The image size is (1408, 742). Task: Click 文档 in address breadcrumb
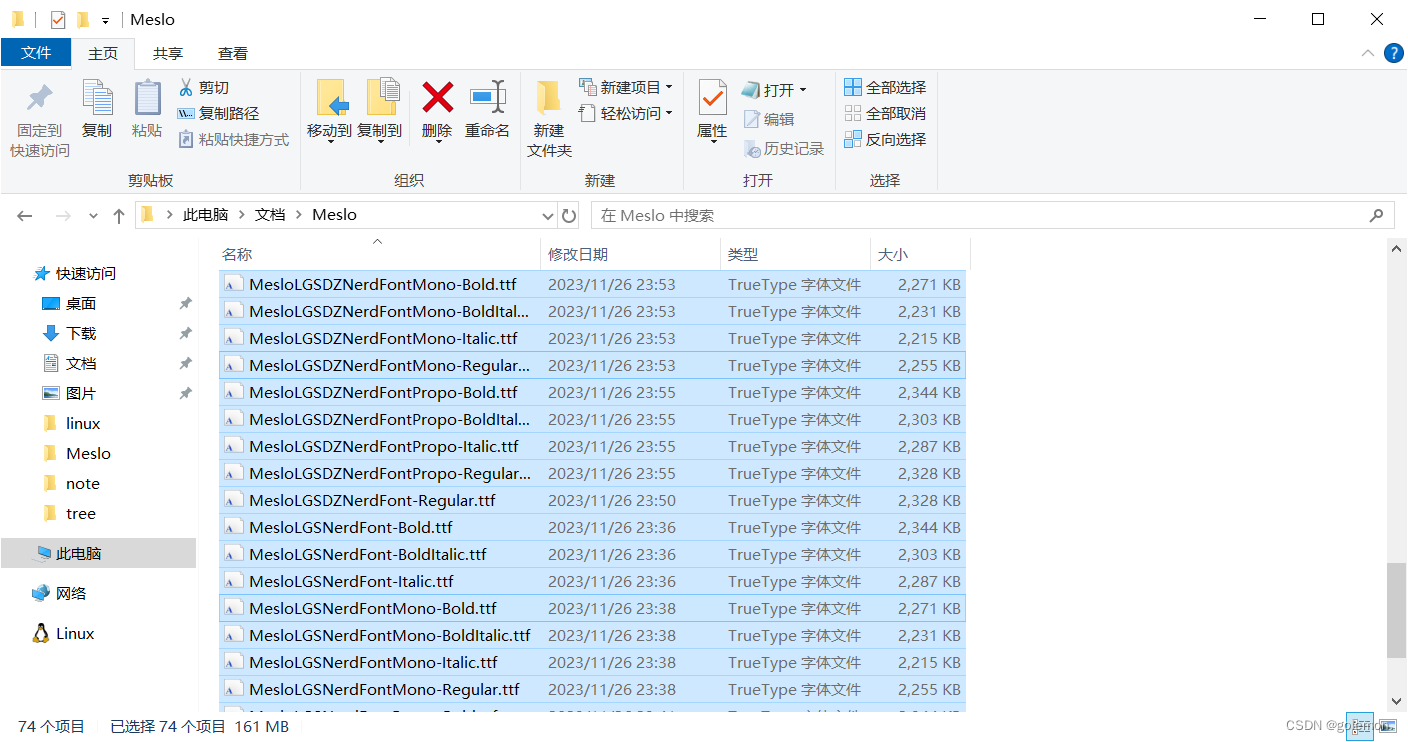pos(270,215)
